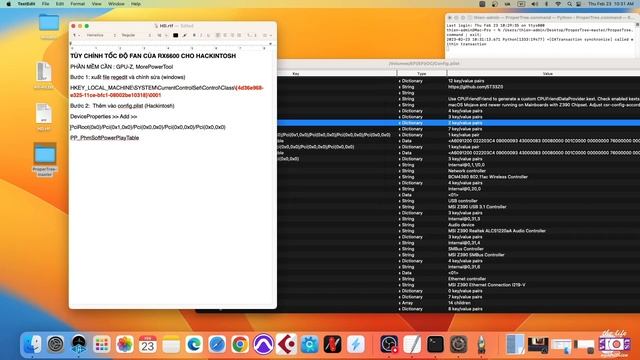This screenshot has width=640, height=360.
Task: Open Spotlight search from menu bar
Action: click(x=569, y=4)
